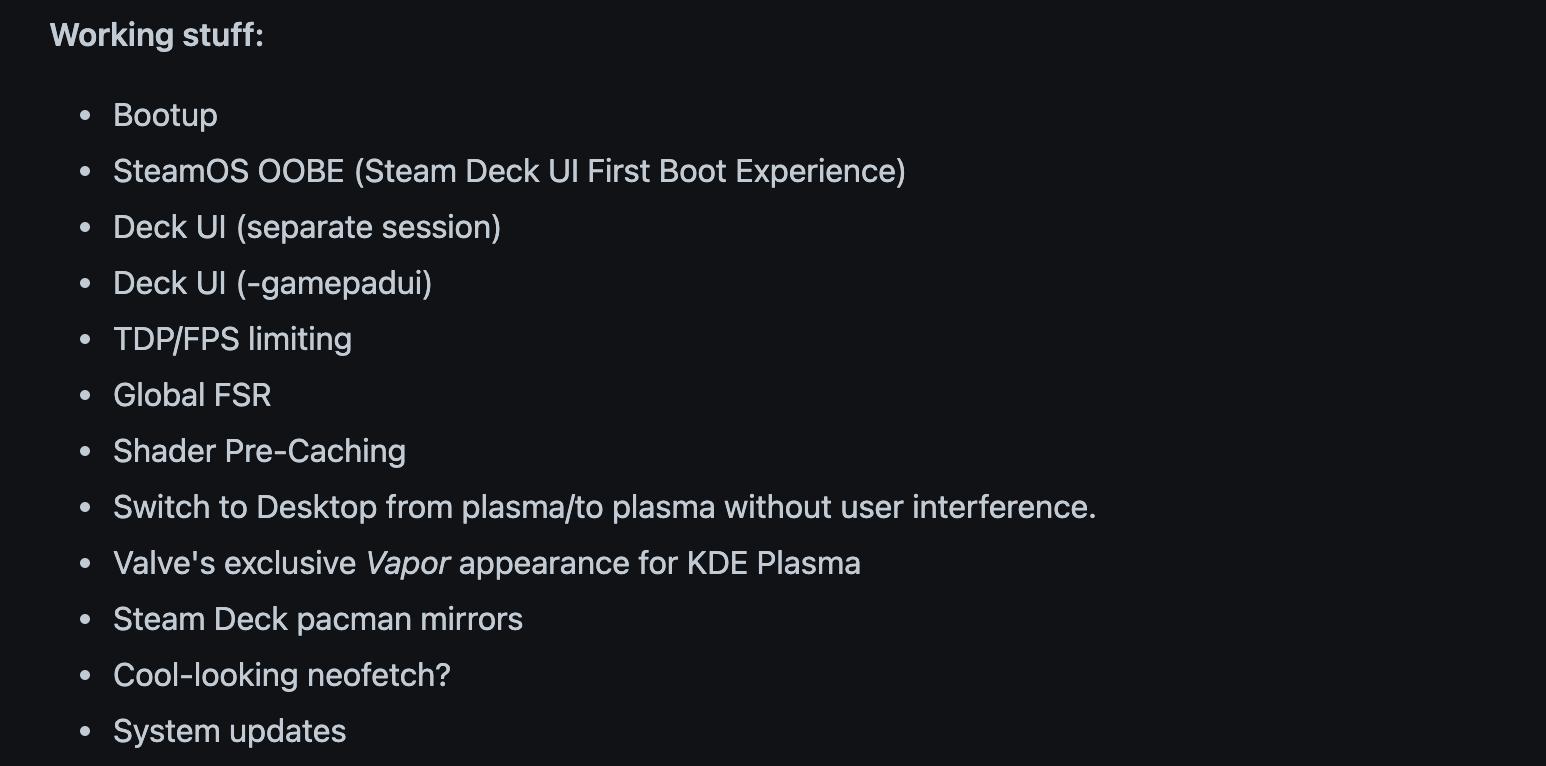1546x766 pixels.
Task: Click the italic word "Vapor"
Action: pyautogui.click(x=407, y=563)
